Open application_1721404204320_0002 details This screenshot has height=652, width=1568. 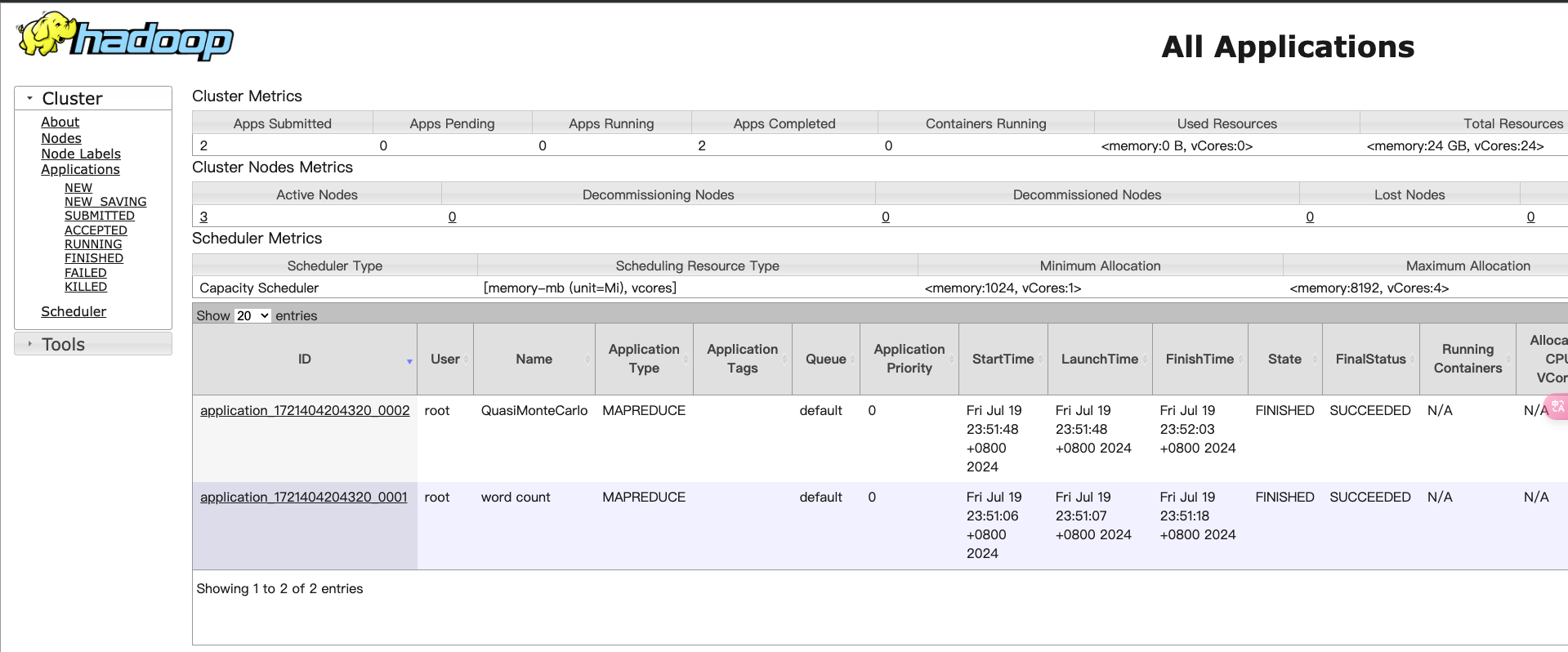305,410
